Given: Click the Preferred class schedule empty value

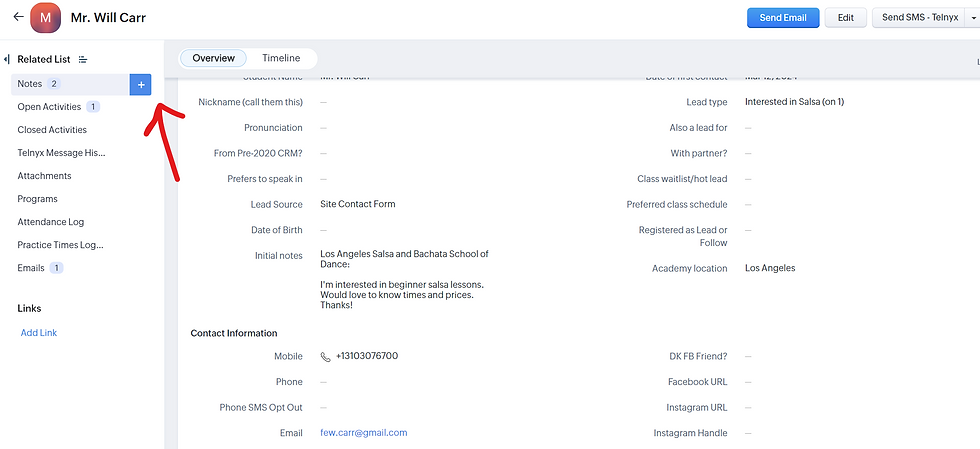Looking at the screenshot, I should tap(748, 204).
